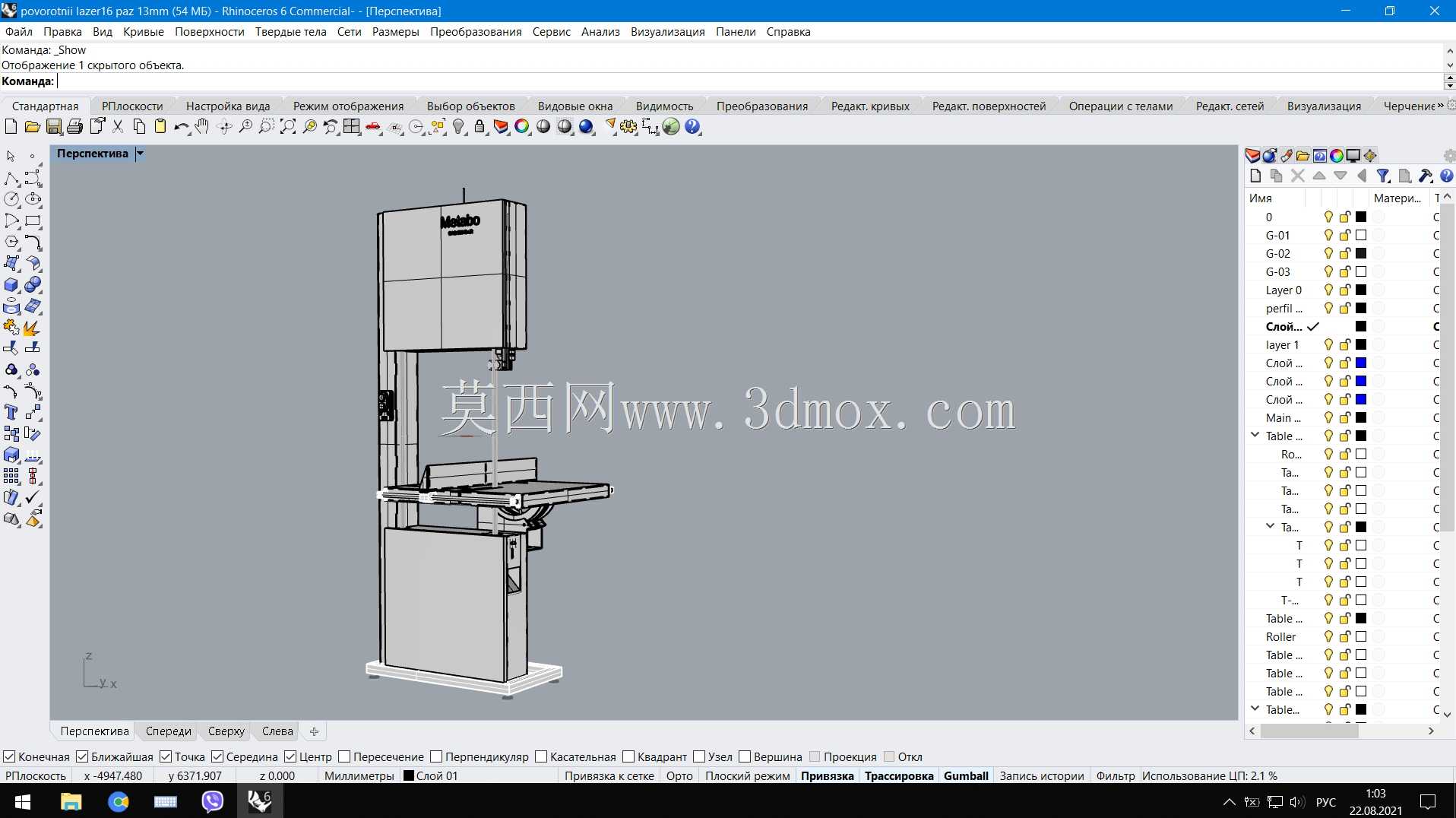Screen dimensions: 1456x818
Task: Toggle the Середина osnap checkbox
Action: click(x=217, y=756)
